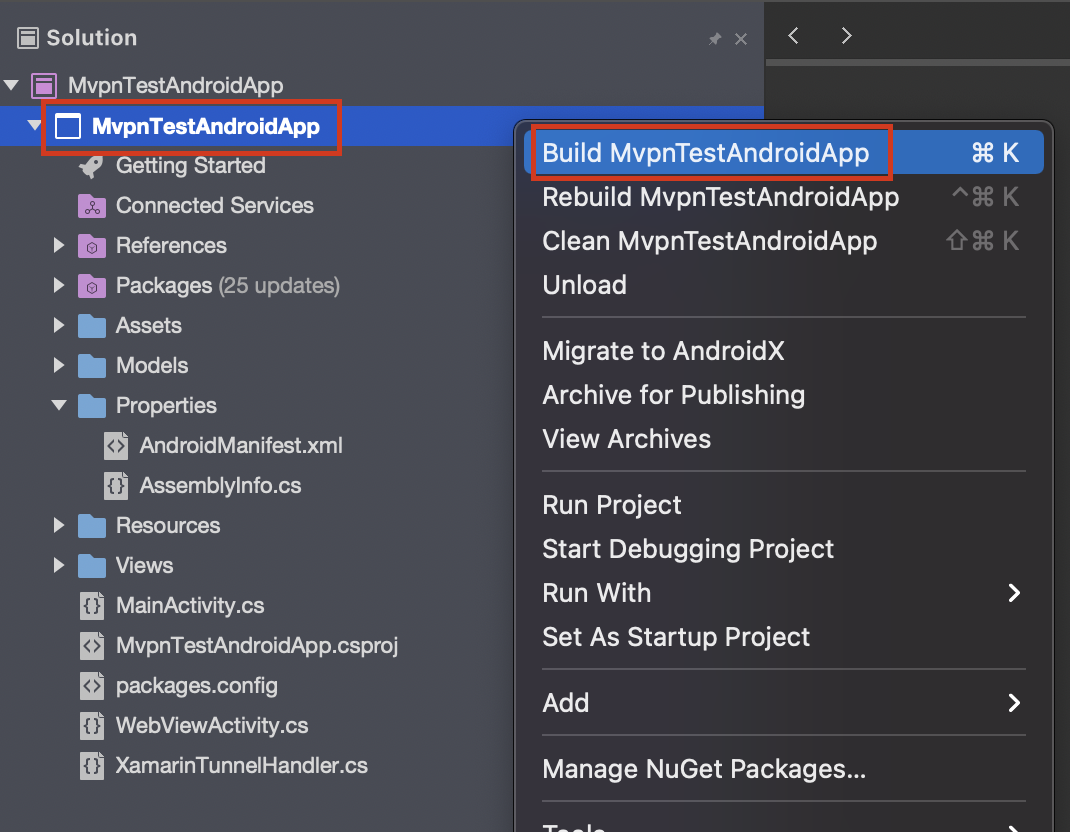Navigate forward with the right arrow

(846, 35)
